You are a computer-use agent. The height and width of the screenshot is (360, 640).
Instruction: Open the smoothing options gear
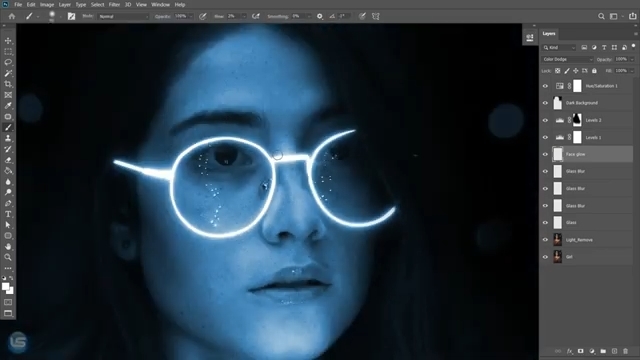click(320, 16)
